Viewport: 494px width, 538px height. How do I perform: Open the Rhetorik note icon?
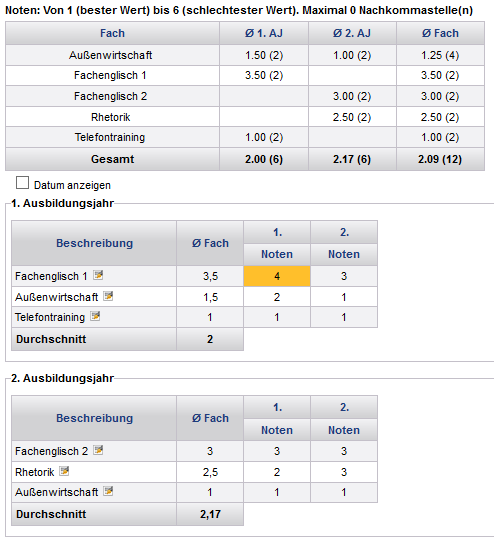64,471
